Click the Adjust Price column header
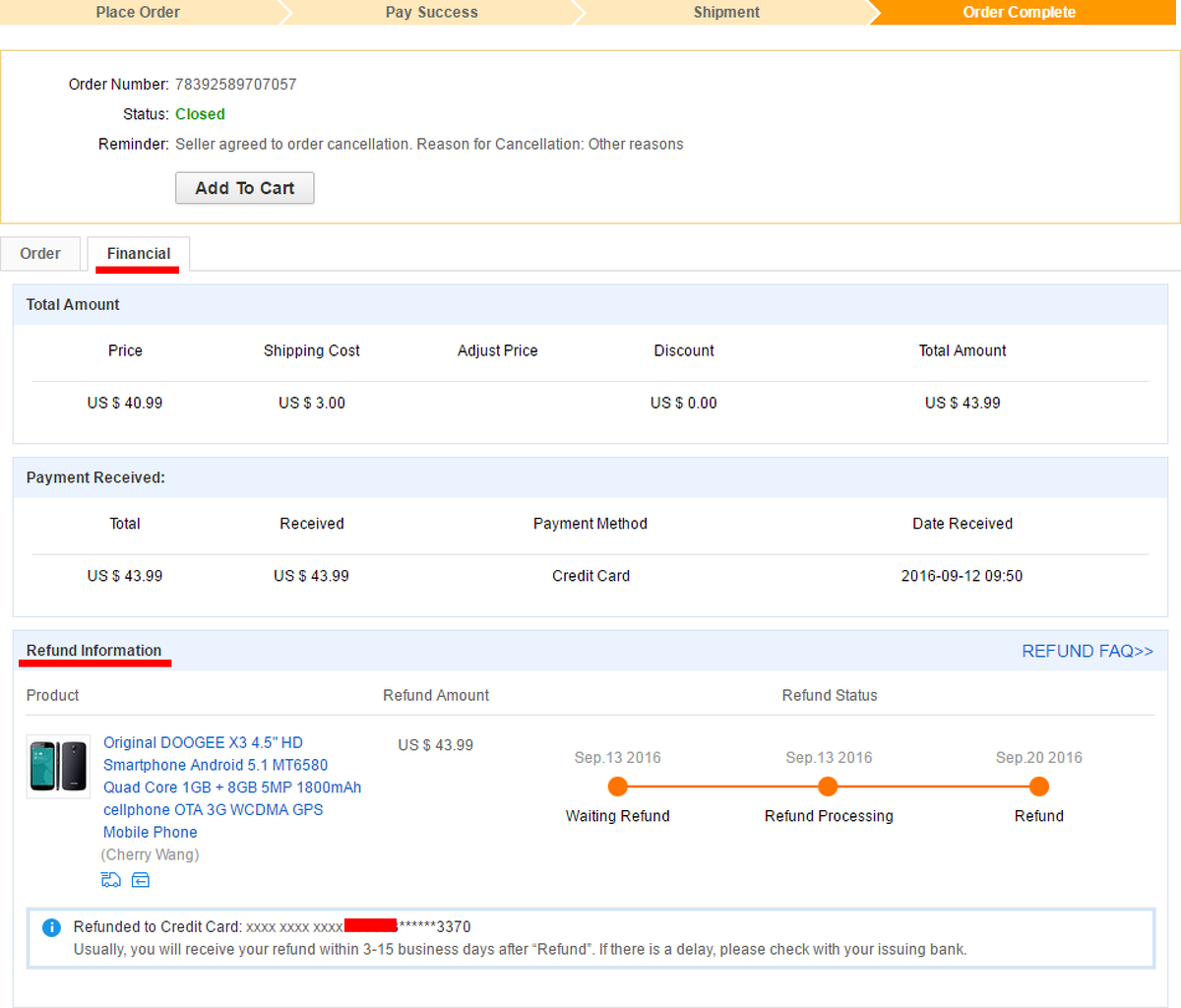The height and width of the screenshot is (1008, 1181). (x=498, y=350)
